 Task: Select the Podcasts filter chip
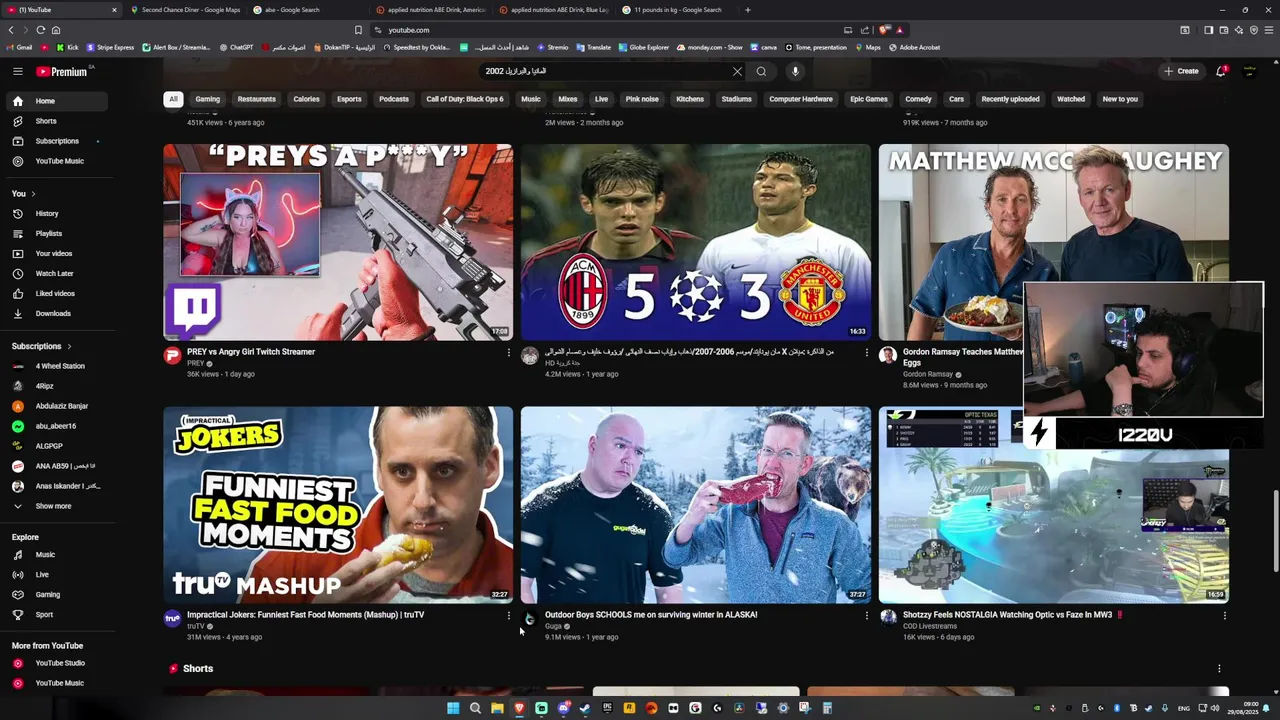click(393, 99)
